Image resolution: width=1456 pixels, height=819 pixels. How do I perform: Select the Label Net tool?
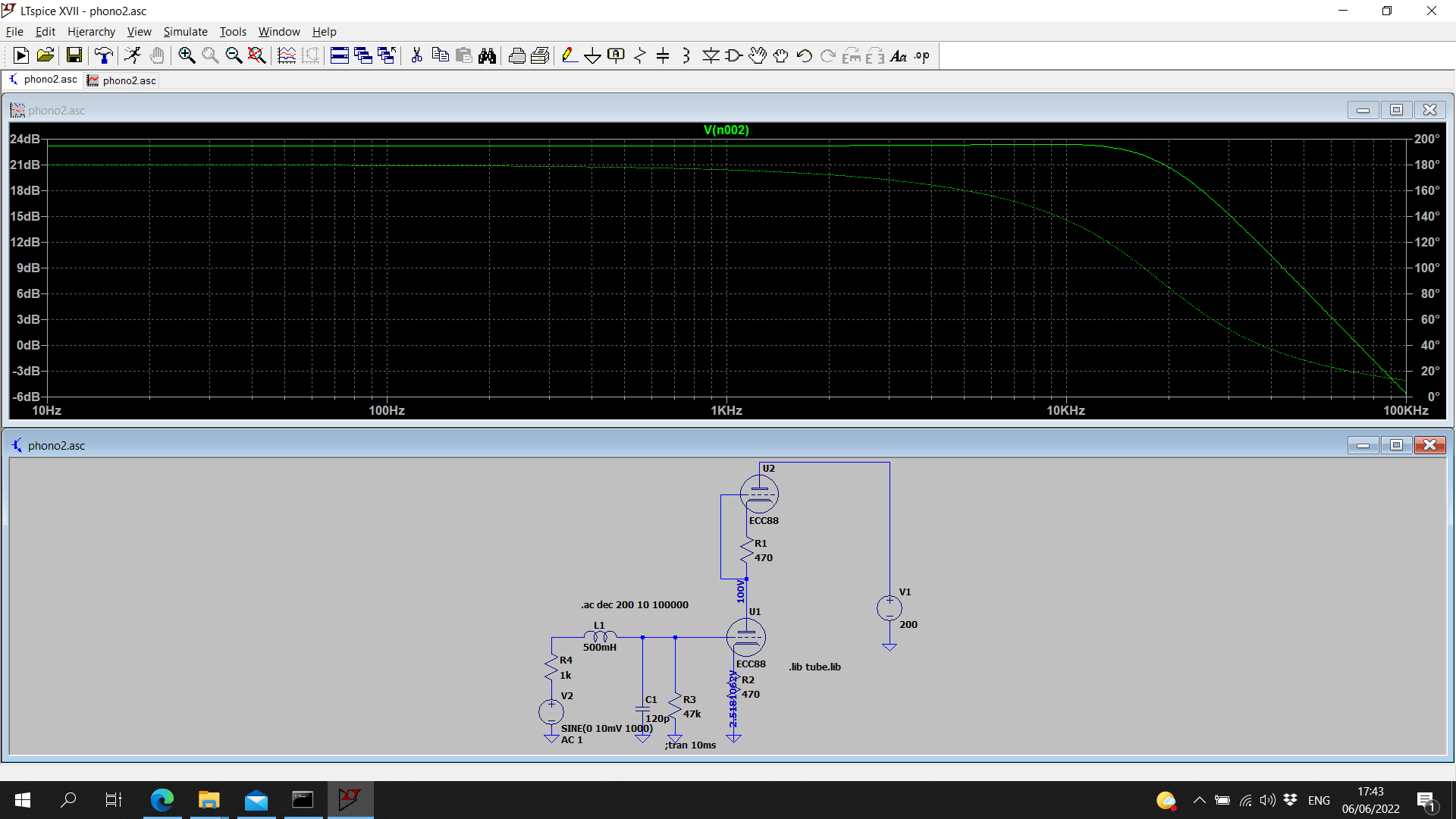tap(617, 55)
